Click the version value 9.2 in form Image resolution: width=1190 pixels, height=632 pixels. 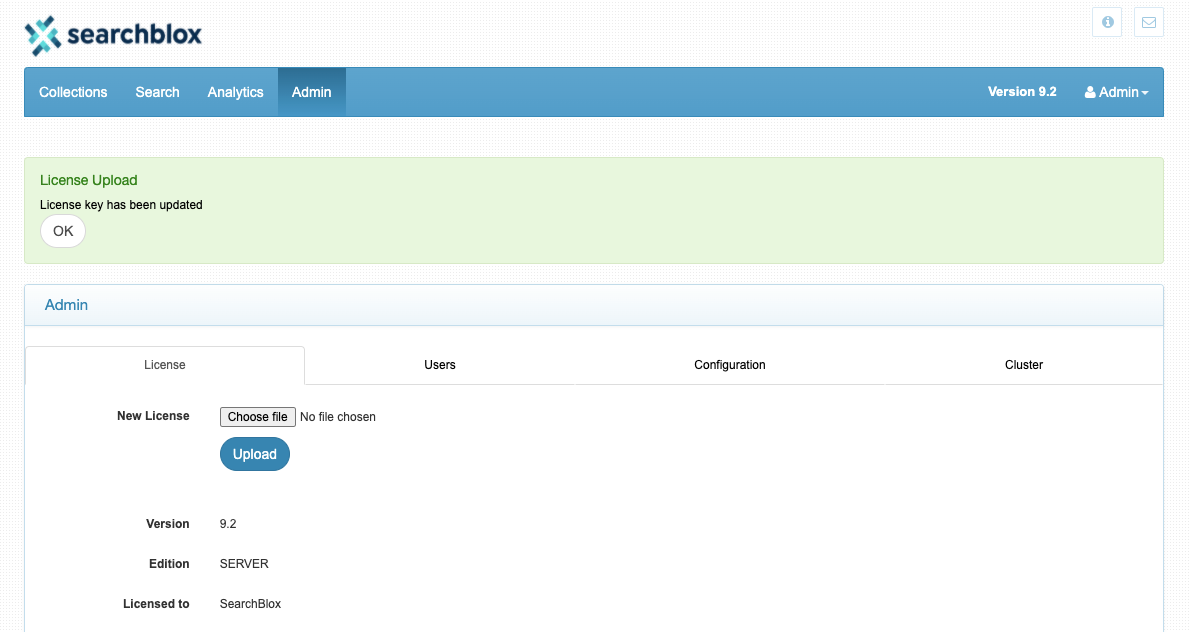(228, 524)
